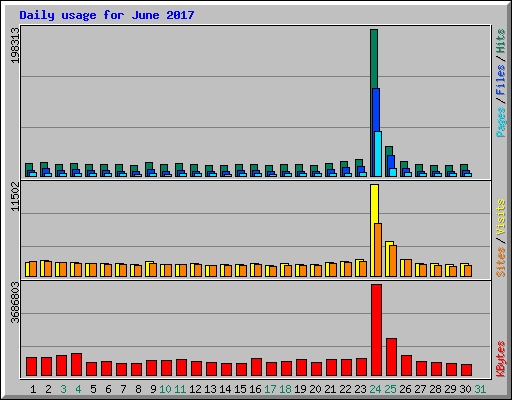Screen dimensions: 512x400
Task: Click the red KBytes bar for day 4
Action: click(x=76, y=364)
